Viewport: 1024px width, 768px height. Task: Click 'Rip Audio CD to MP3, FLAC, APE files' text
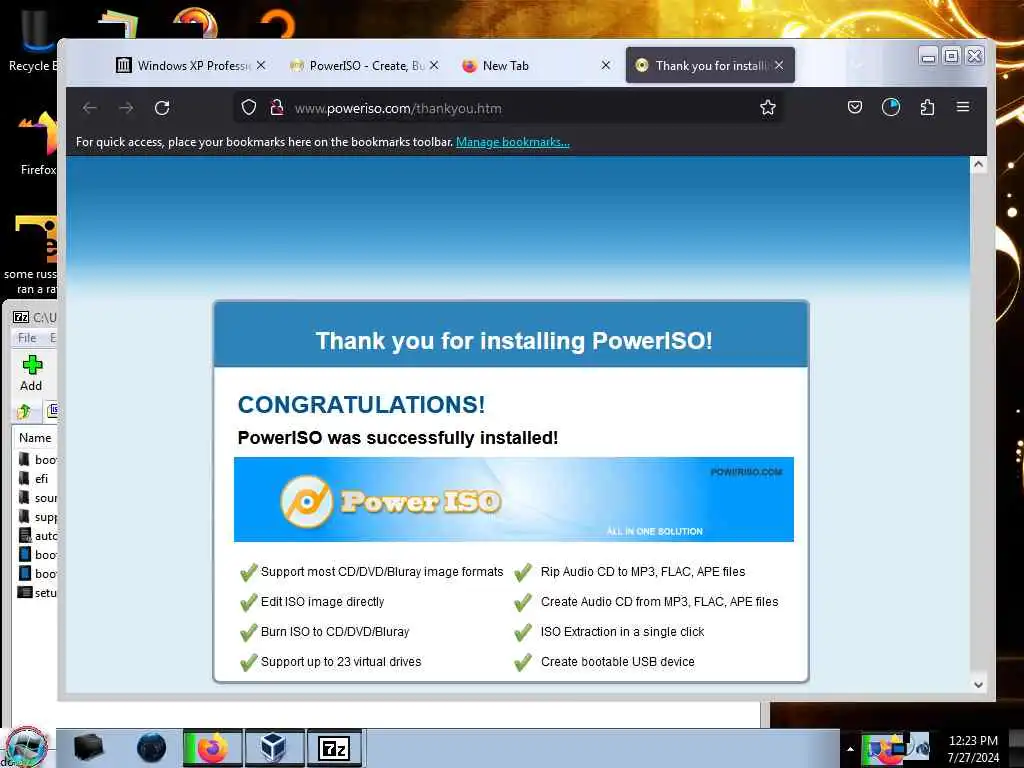point(643,571)
